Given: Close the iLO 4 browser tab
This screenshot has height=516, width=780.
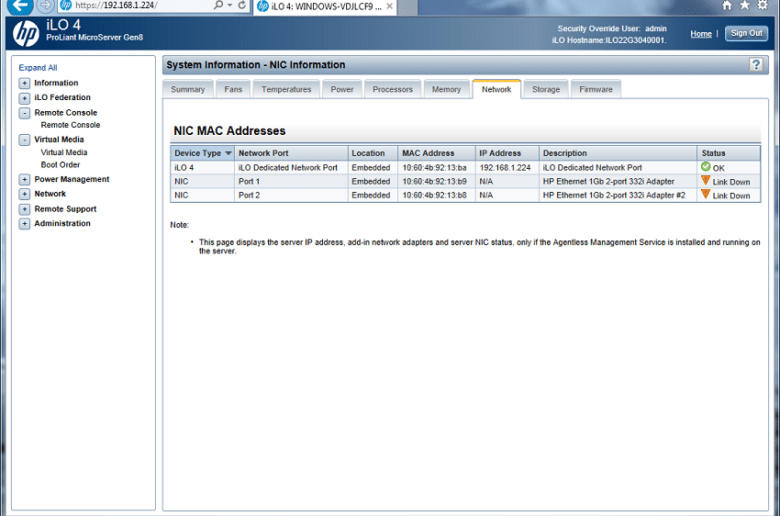Looking at the screenshot, I should [x=390, y=6].
